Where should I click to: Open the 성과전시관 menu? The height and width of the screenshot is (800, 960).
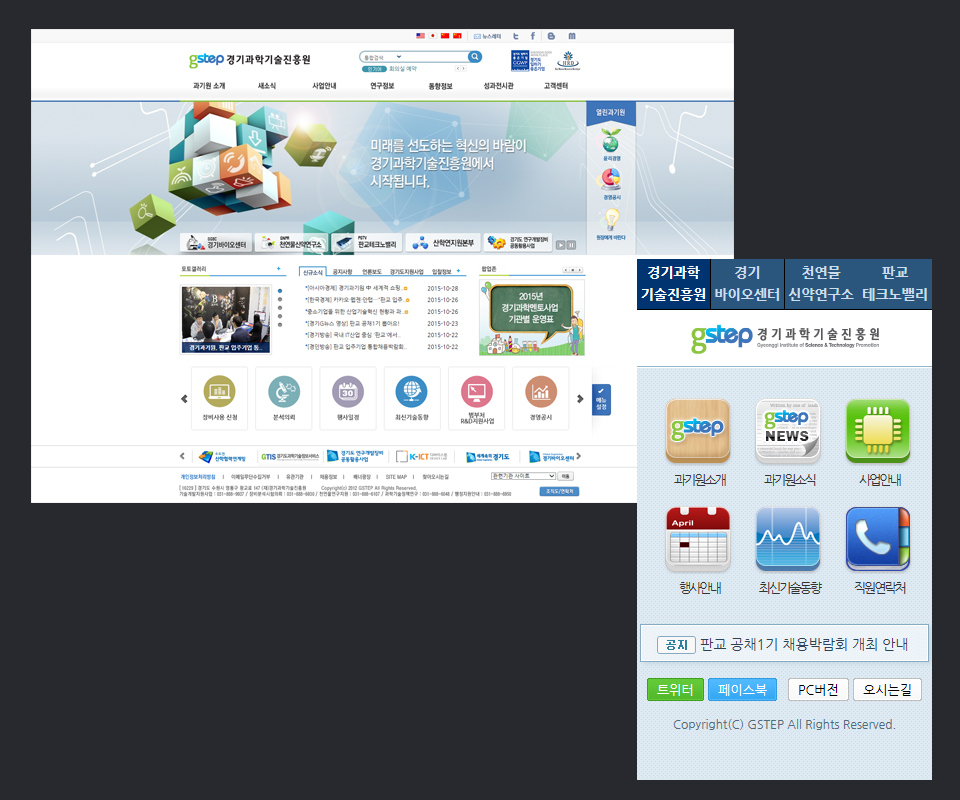498,86
